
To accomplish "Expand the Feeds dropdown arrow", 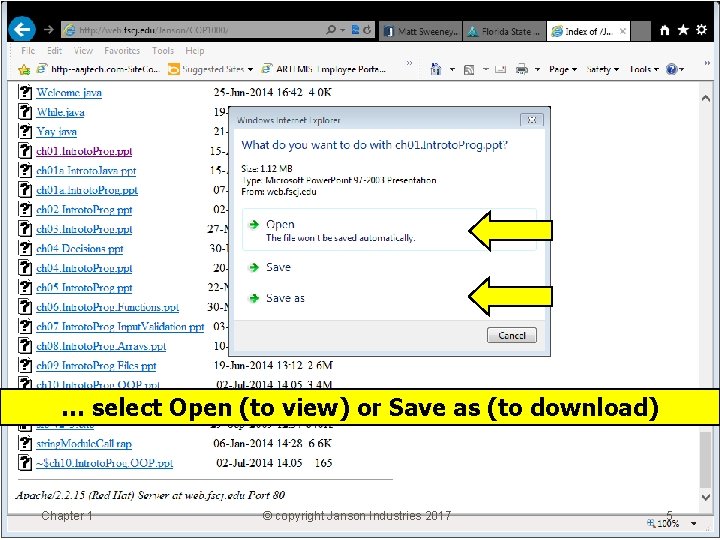I will (485, 70).
